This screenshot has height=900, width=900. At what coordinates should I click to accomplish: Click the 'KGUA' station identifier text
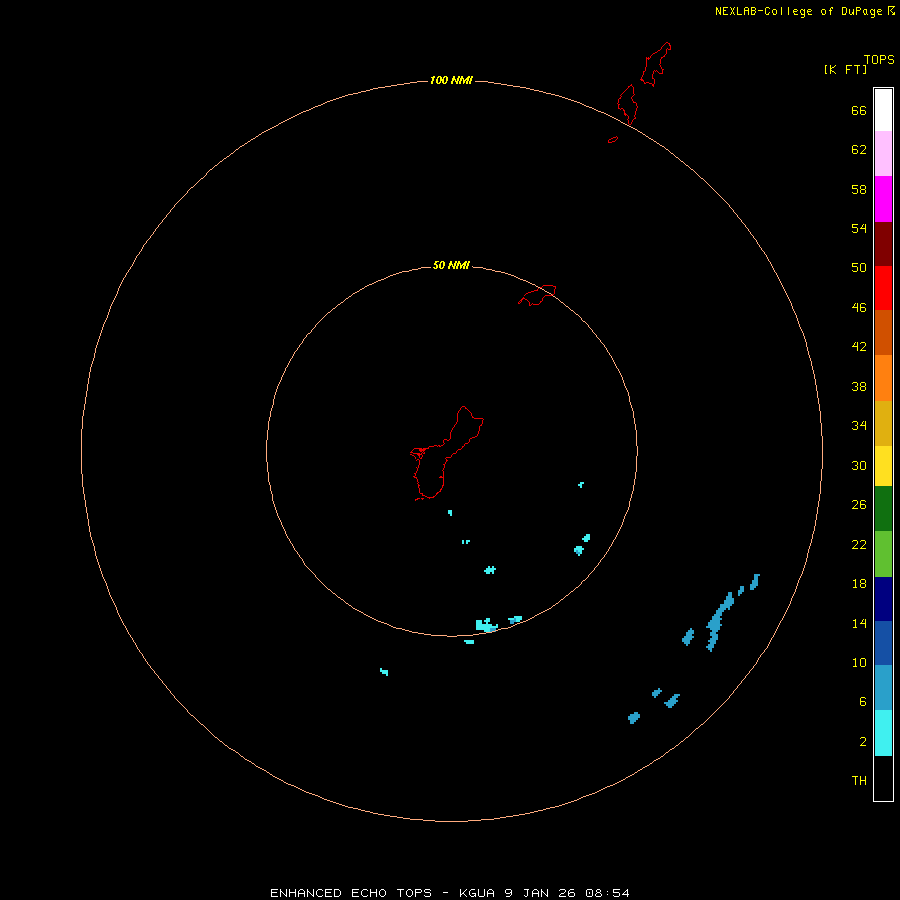coord(477,893)
